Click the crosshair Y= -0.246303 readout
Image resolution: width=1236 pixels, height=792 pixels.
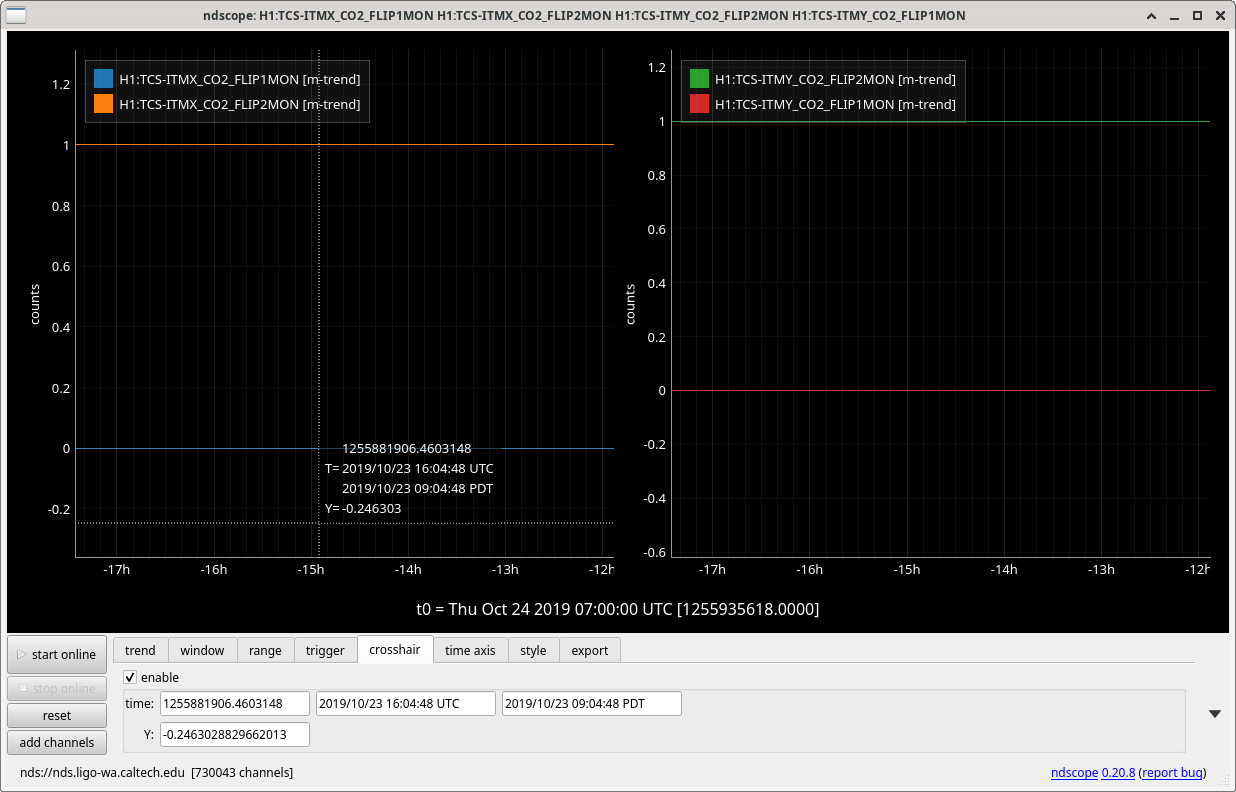[x=363, y=508]
